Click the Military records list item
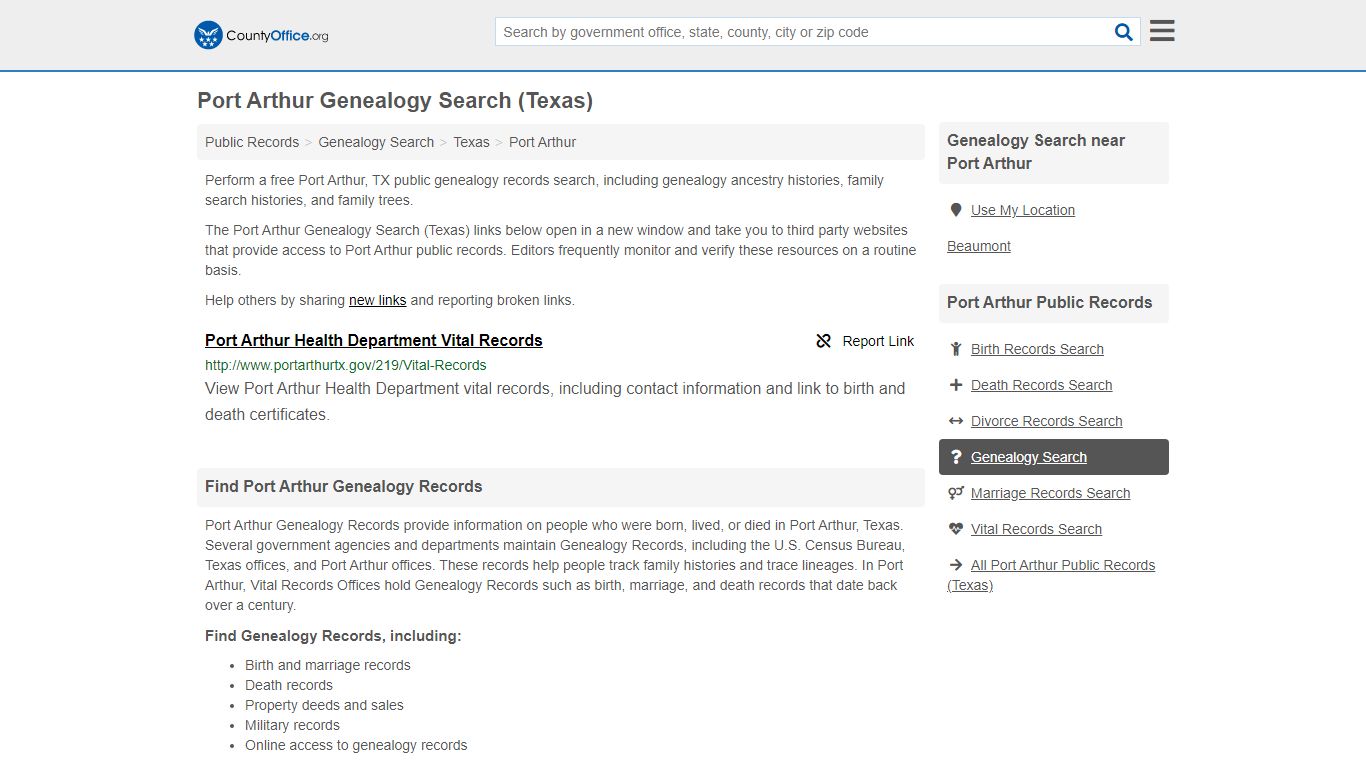1366x768 pixels. [x=292, y=725]
